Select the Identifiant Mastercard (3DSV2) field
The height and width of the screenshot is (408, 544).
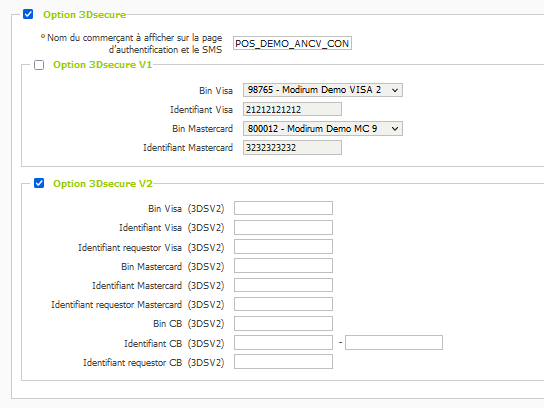click(x=283, y=285)
